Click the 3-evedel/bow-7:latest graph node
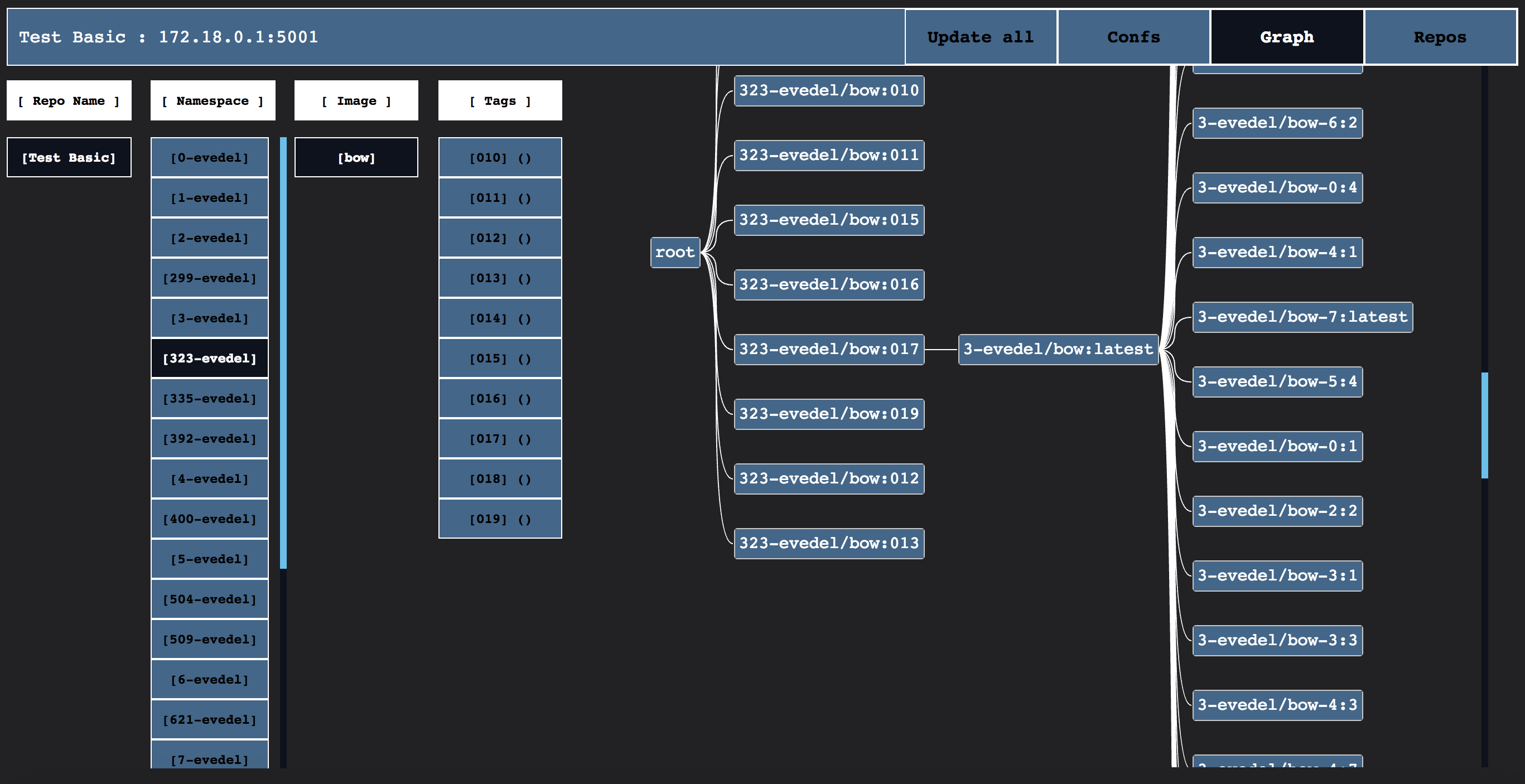This screenshot has height=784, width=1525. click(x=1302, y=317)
